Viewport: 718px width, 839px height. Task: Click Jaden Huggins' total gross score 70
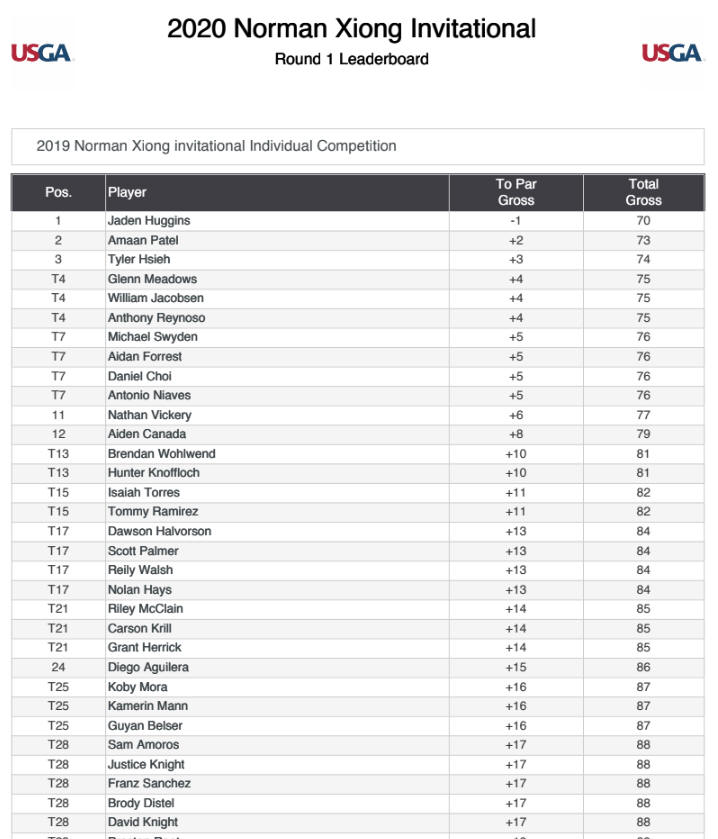(x=643, y=221)
